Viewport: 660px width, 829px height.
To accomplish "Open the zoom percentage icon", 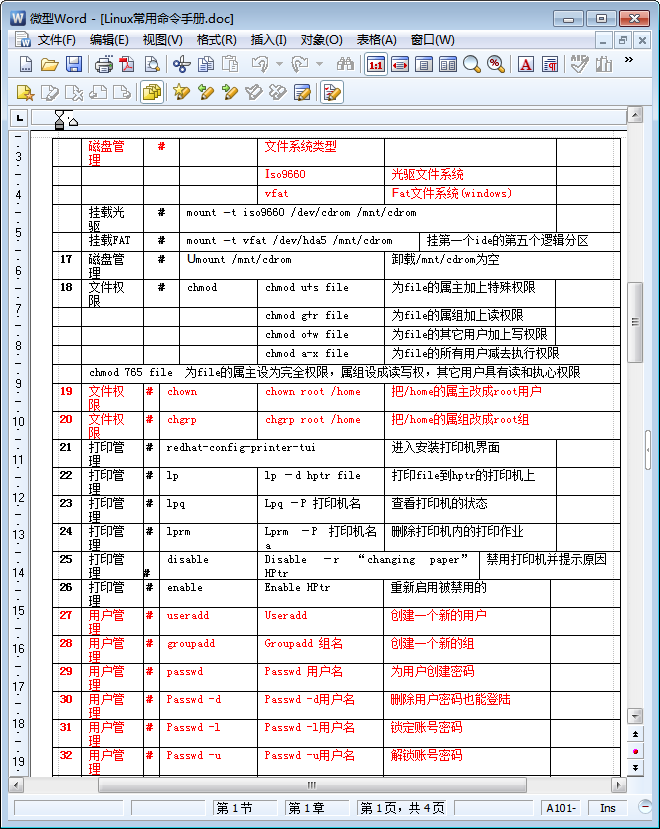I will tap(496, 65).
